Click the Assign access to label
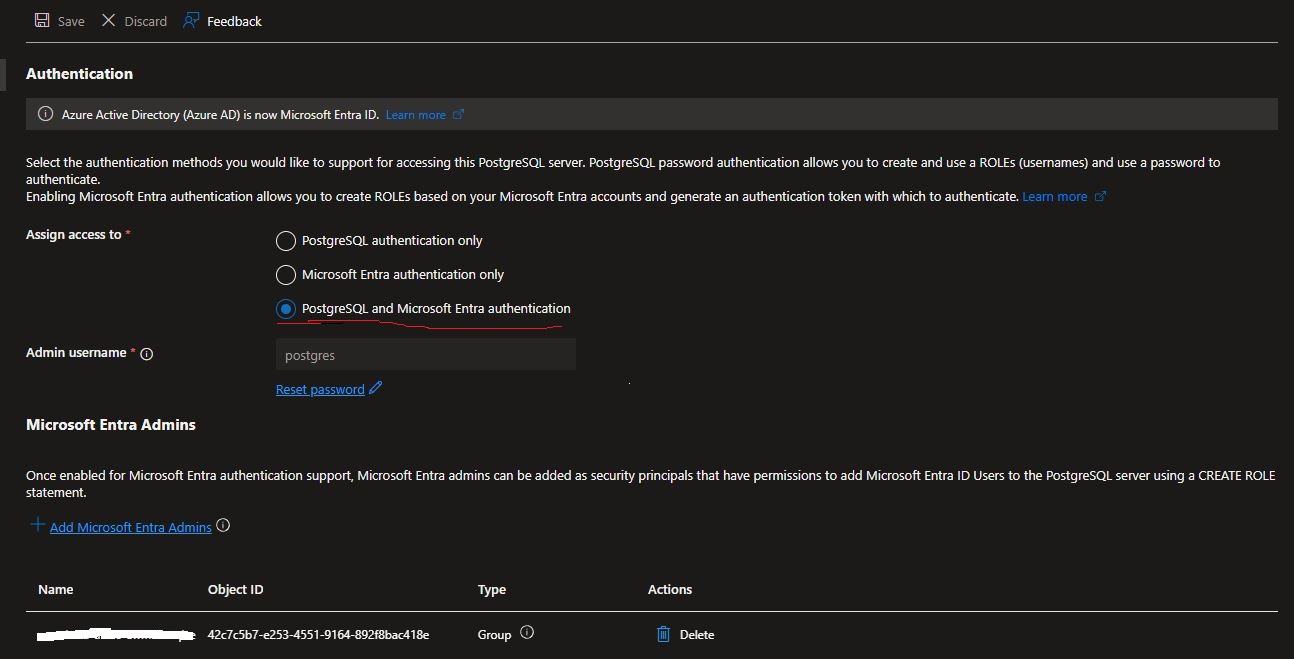This screenshot has width=1294, height=659. (74, 234)
